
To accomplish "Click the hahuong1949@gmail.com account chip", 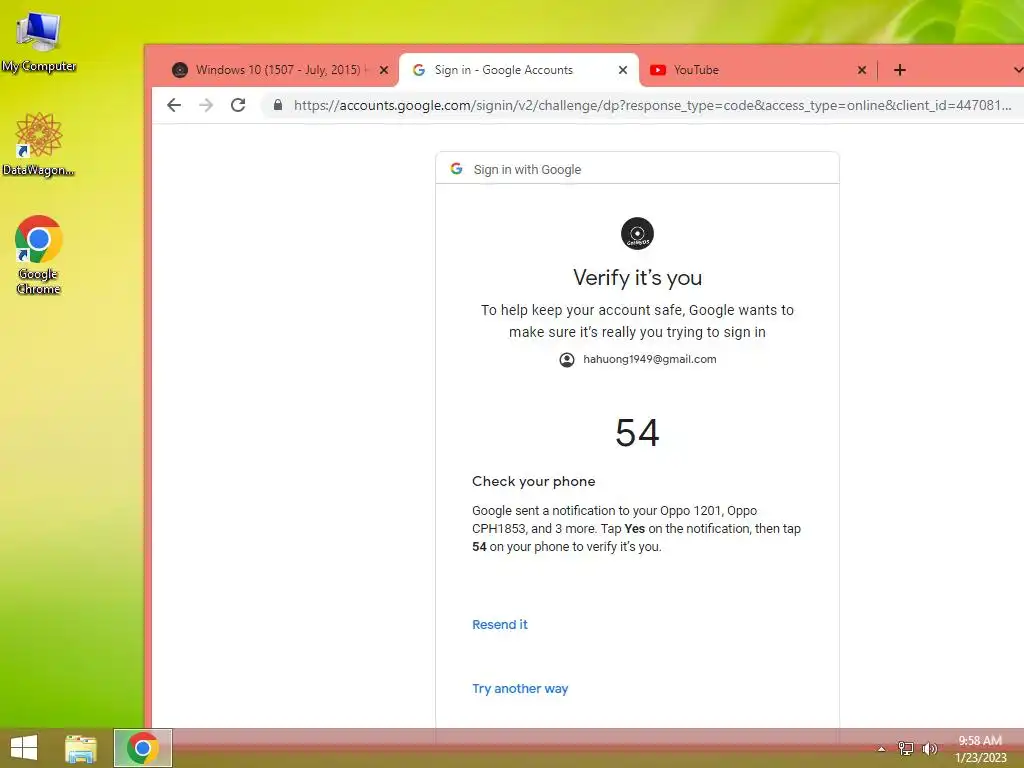I will pos(638,359).
